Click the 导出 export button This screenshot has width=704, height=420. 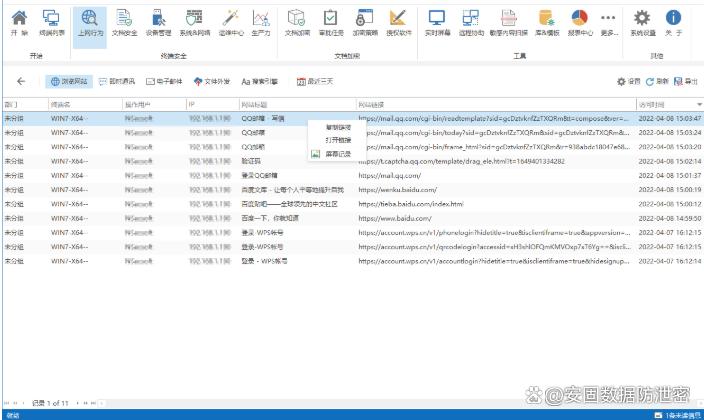coord(688,81)
